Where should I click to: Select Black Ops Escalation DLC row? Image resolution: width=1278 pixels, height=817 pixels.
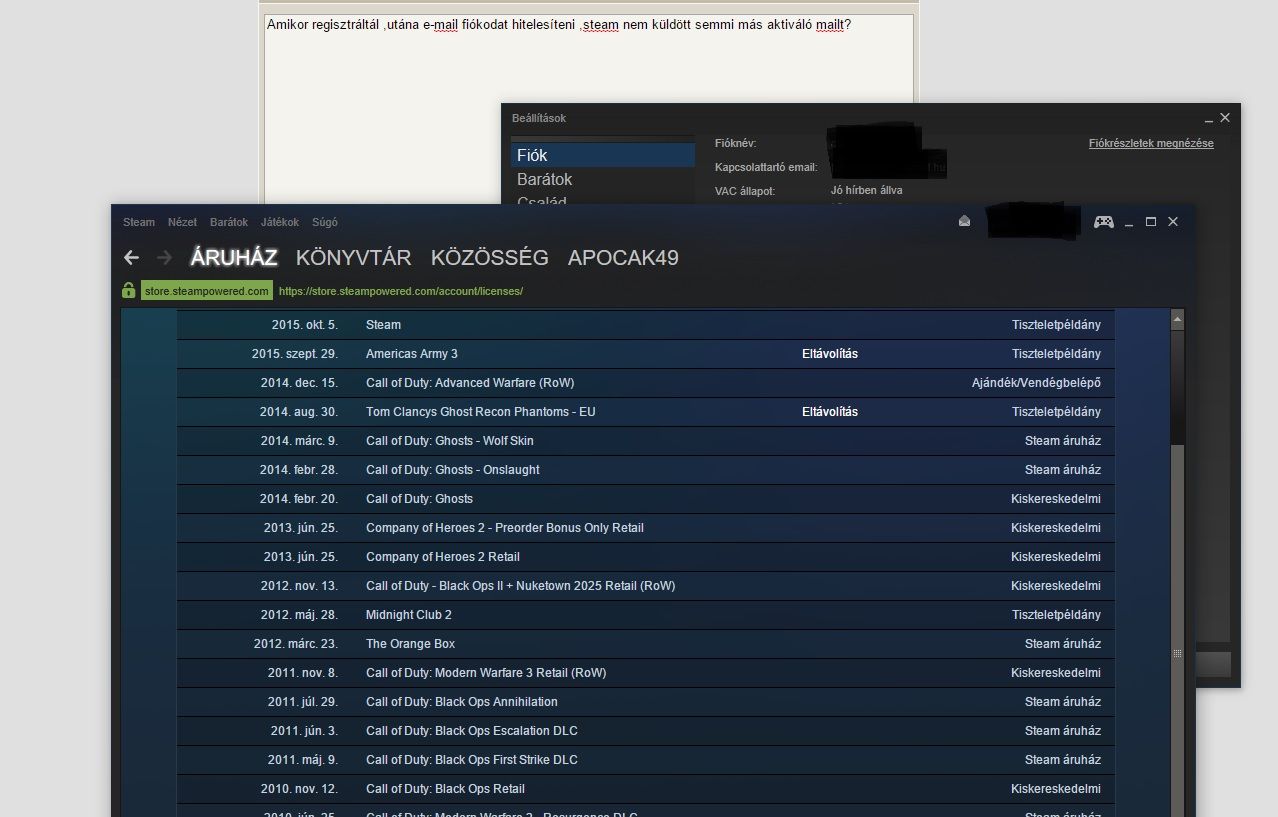pyautogui.click(x=645, y=731)
